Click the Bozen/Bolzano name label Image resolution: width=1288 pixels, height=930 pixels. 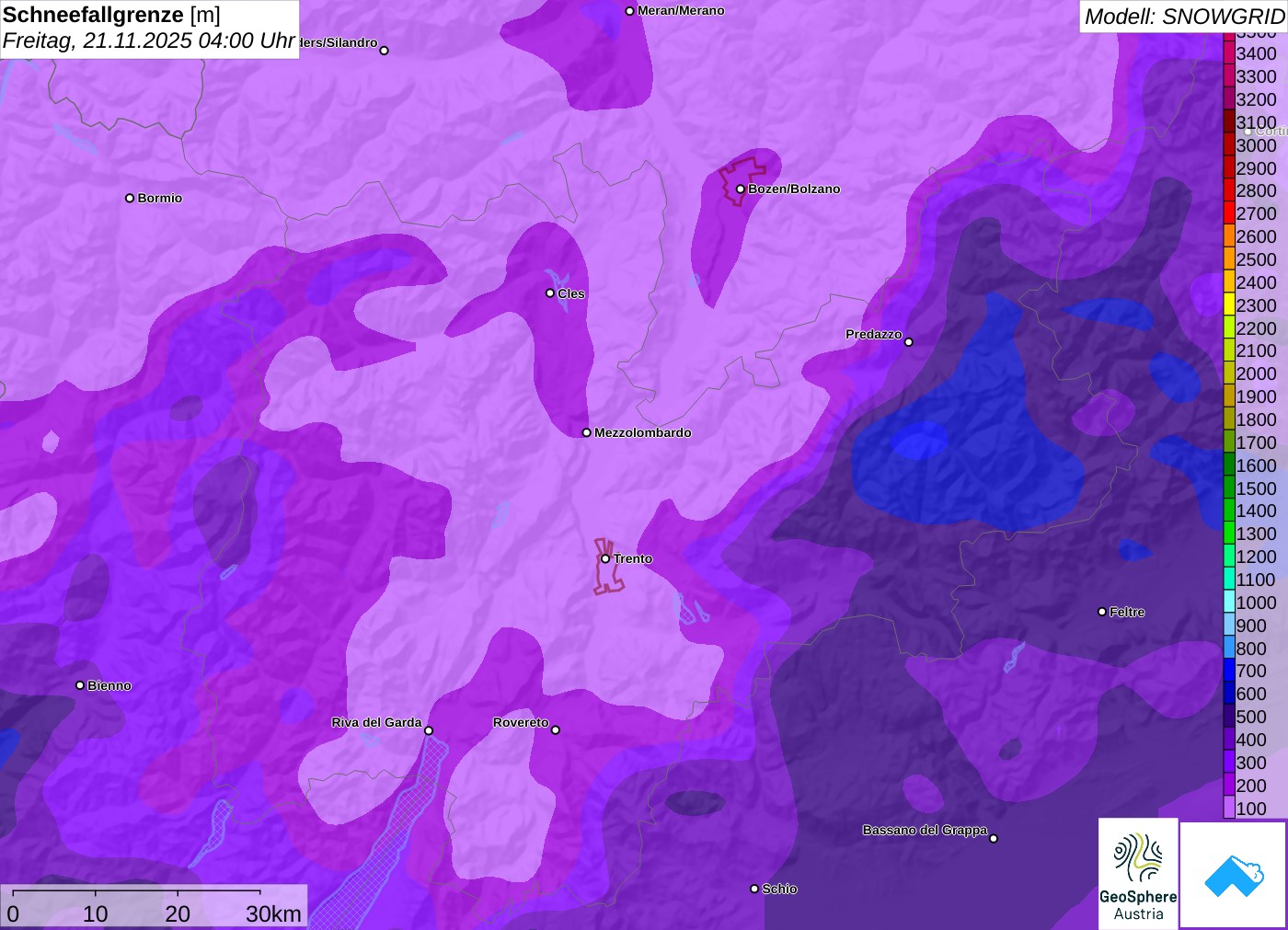[x=794, y=189]
